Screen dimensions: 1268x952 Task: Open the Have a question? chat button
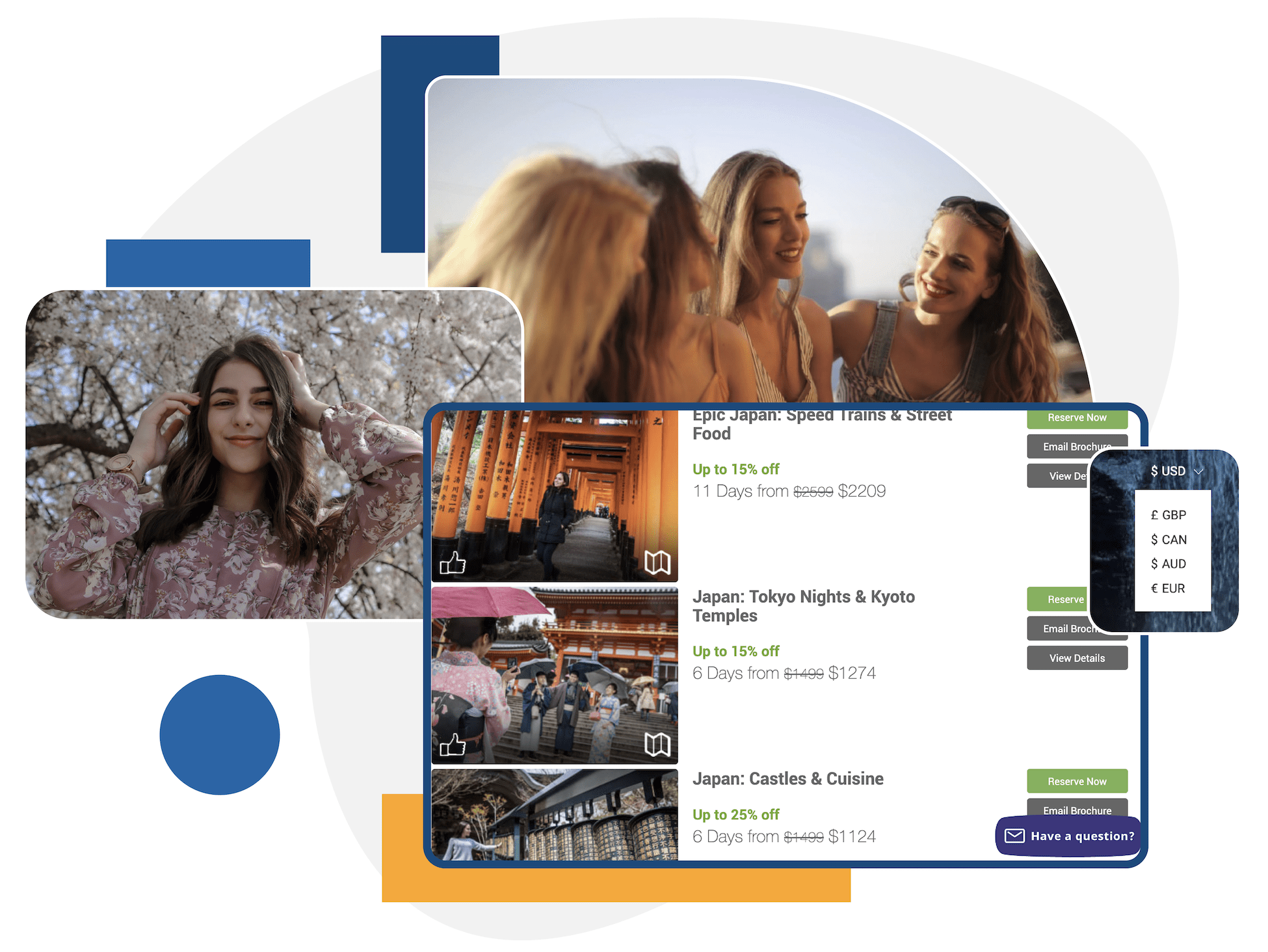point(1068,836)
